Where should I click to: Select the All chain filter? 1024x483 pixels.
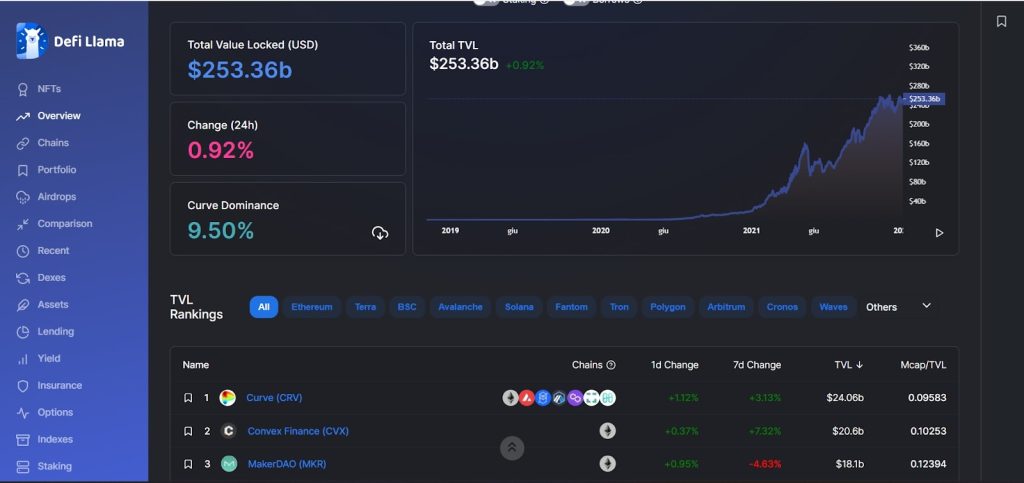pyautogui.click(x=264, y=307)
